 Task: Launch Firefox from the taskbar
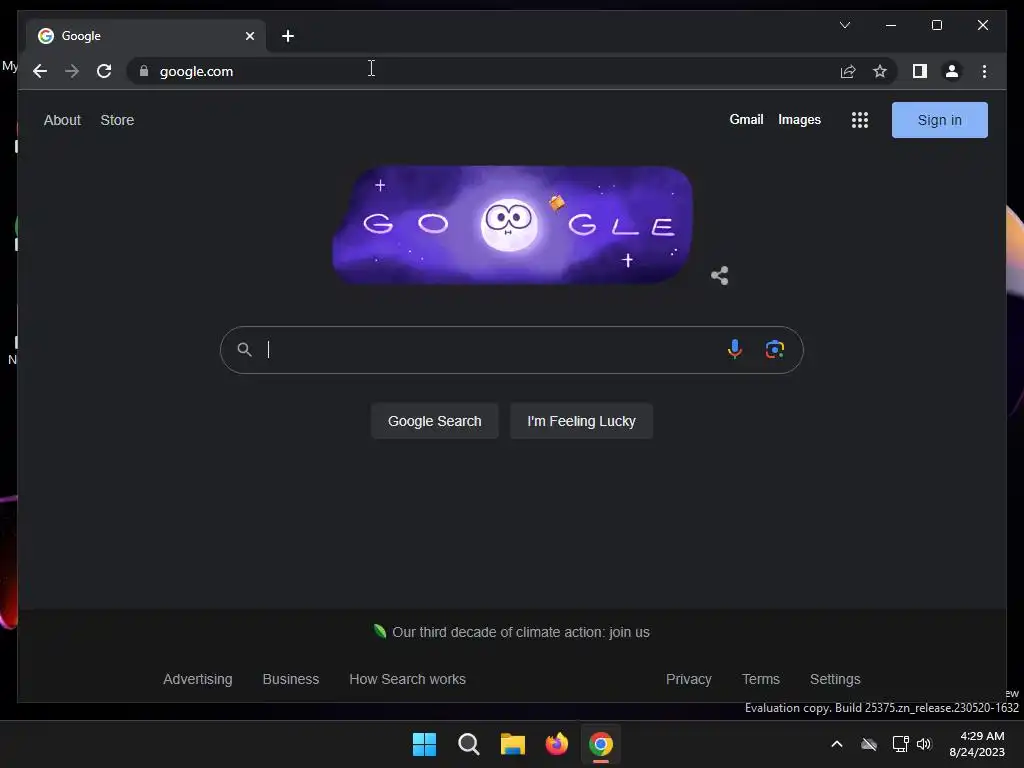[556, 744]
